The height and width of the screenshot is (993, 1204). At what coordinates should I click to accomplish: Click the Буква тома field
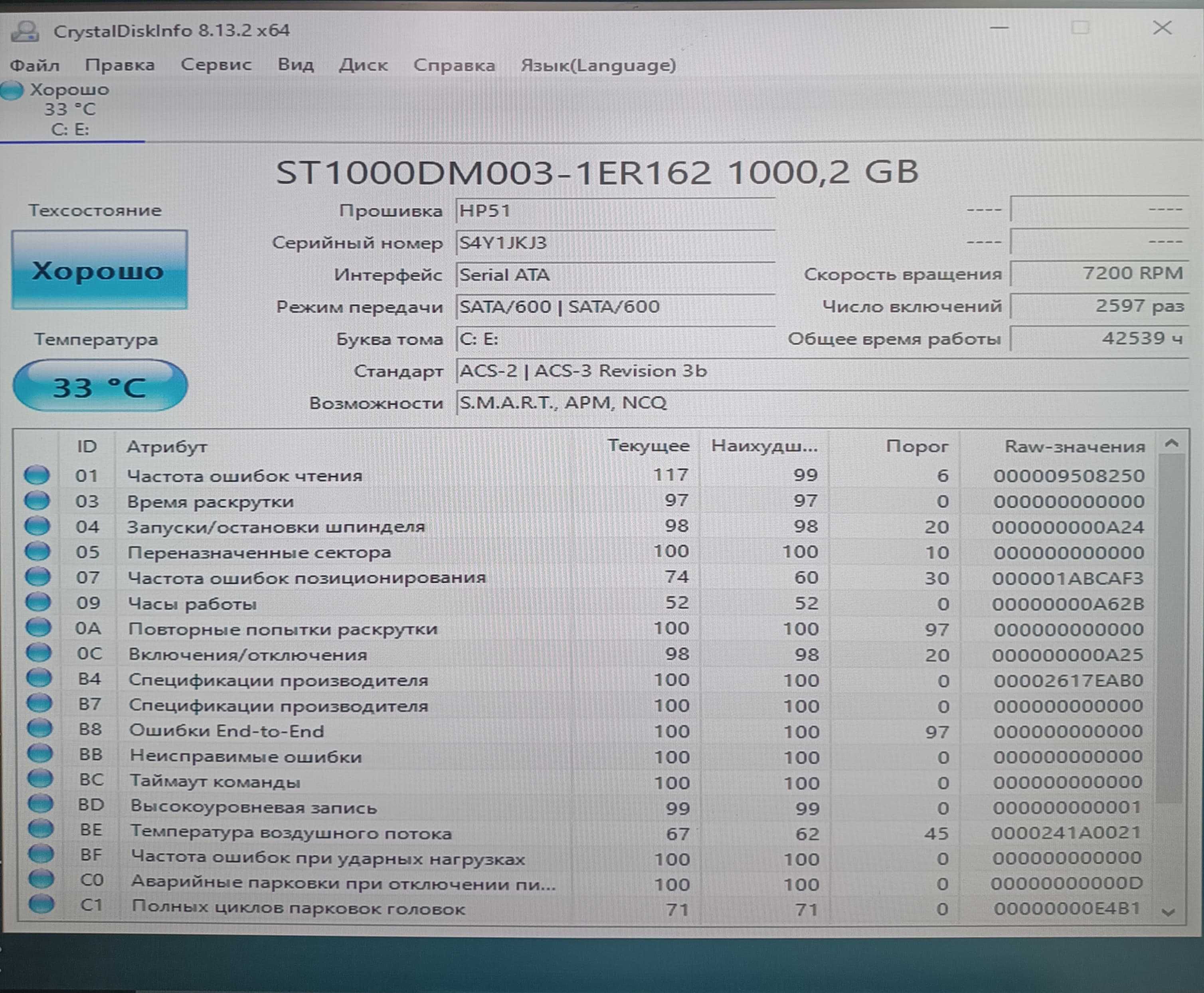(615, 339)
